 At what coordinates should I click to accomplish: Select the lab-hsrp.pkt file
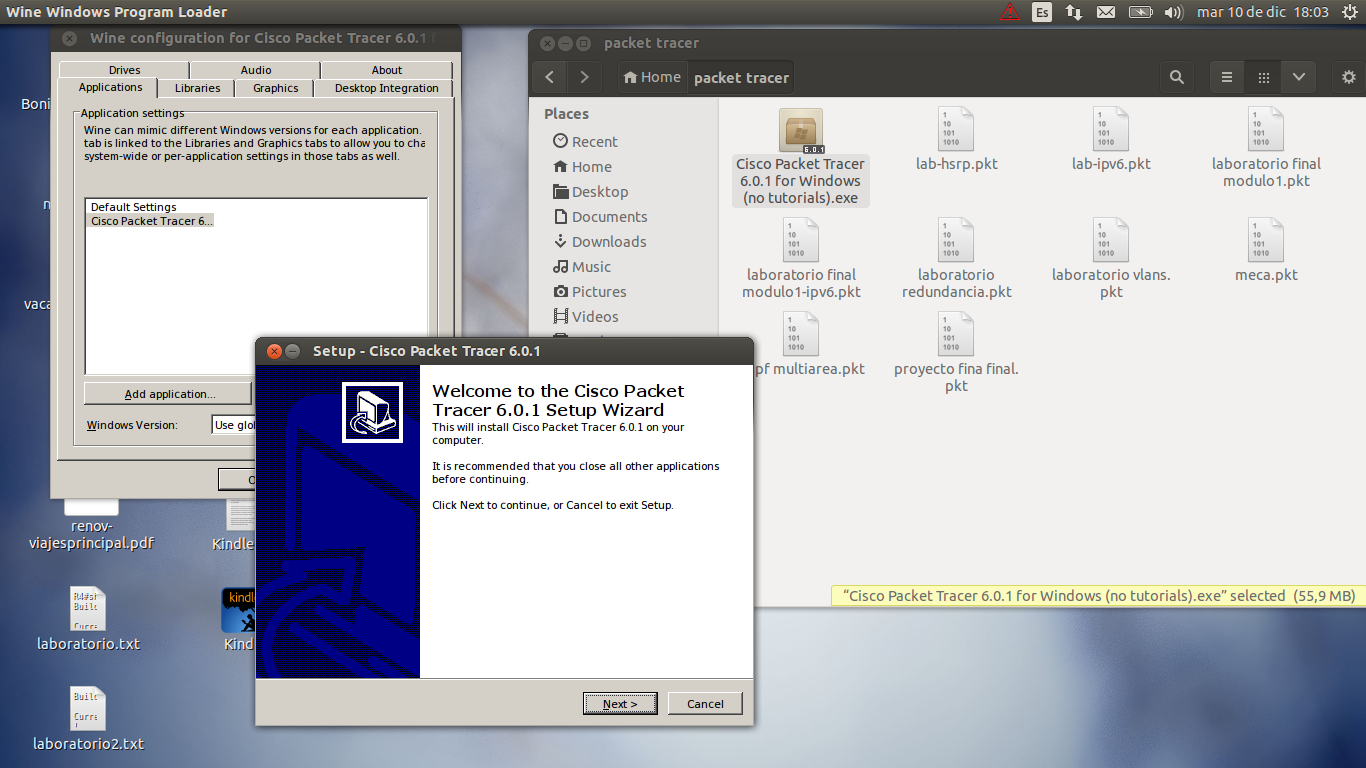(x=956, y=130)
